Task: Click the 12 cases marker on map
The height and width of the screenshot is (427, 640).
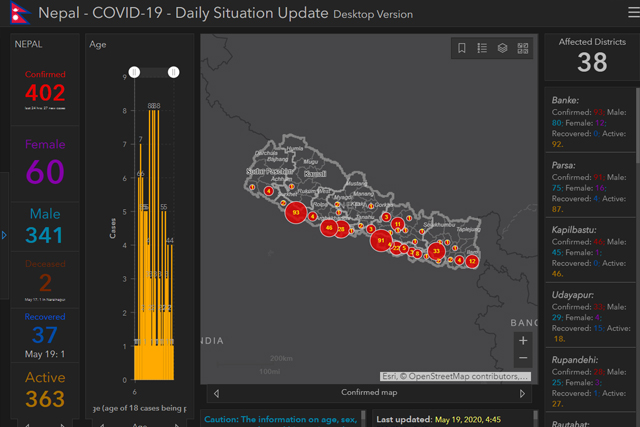Action: pos(472,261)
